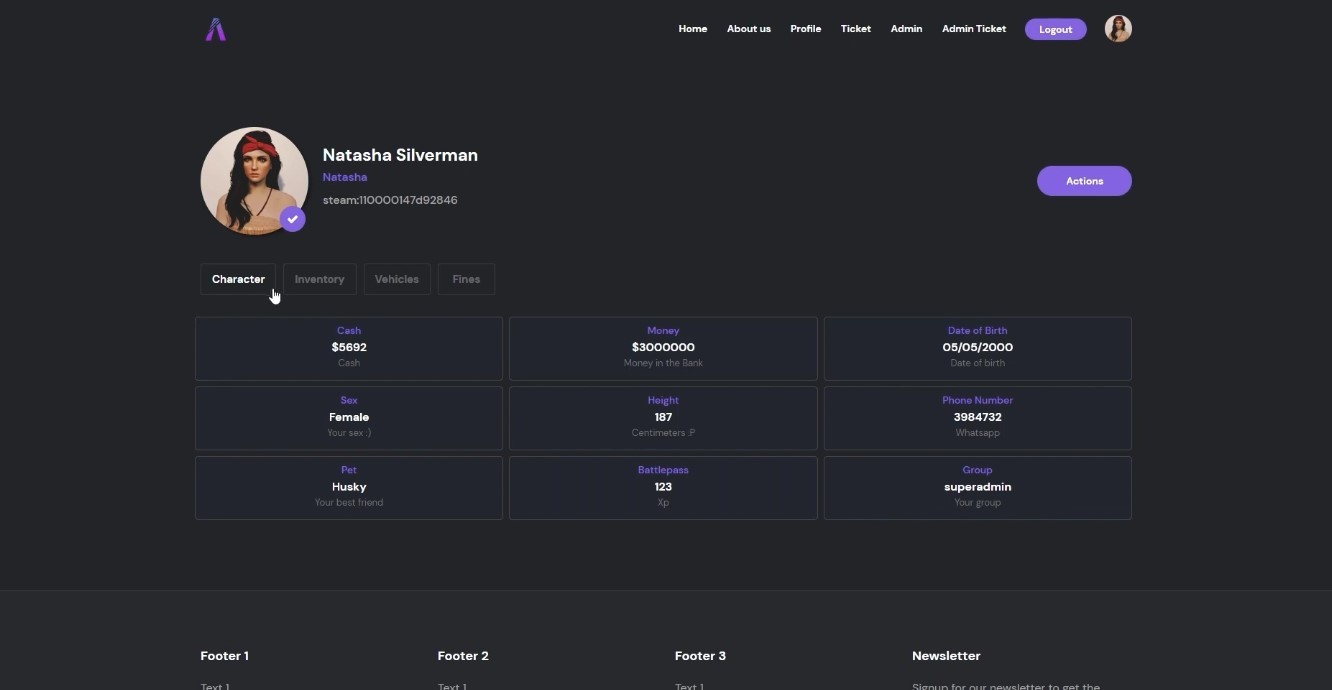Click the Footer 1 heading
Viewport: 1332px width, 690px height.
click(x=225, y=656)
